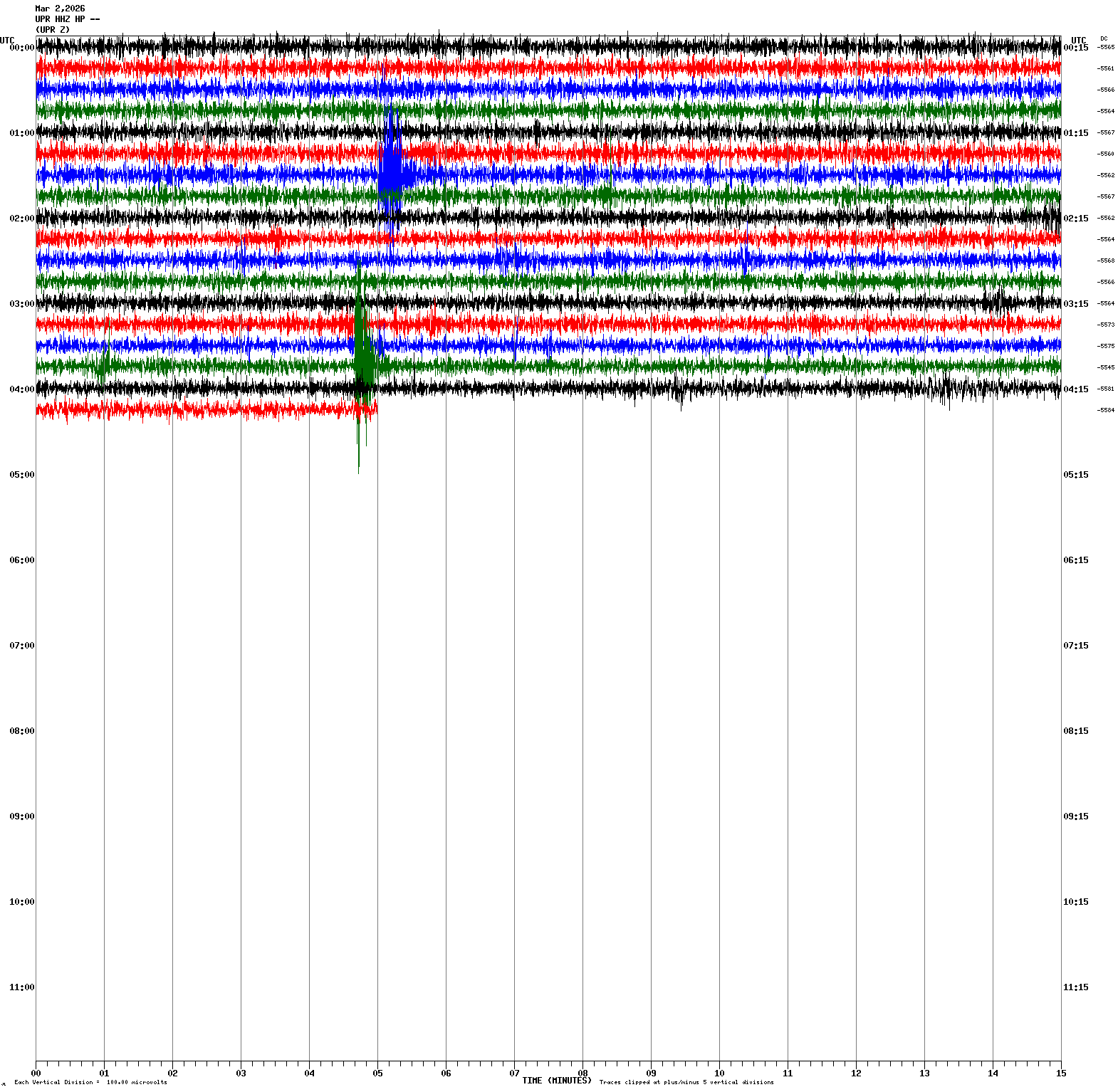The height and width of the screenshot is (1092, 1118).
Task: Click minute 02 tick on bottom axis
Action: pos(172,1073)
